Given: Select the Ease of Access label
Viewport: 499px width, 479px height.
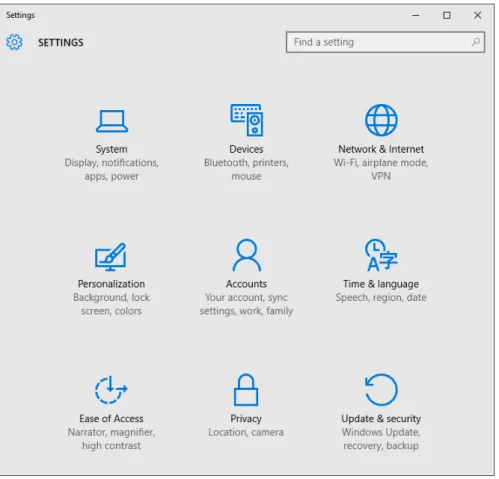Looking at the screenshot, I should tap(111, 419).
